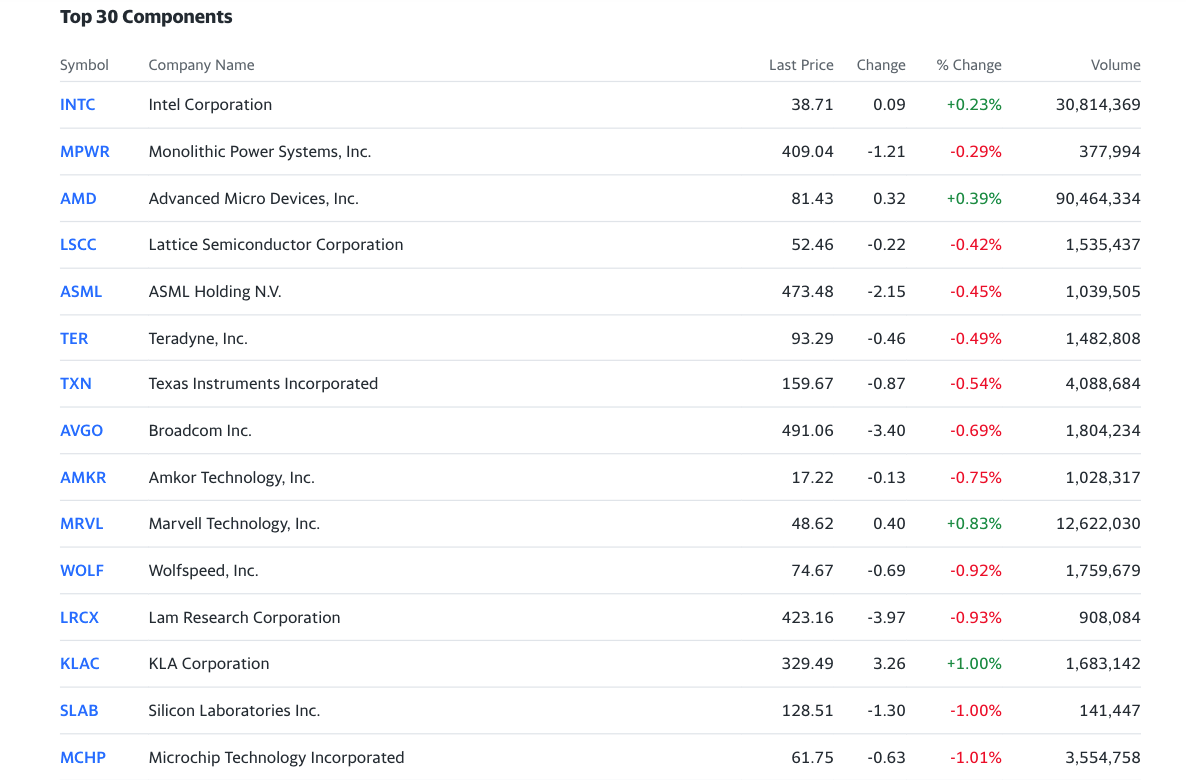
Task: Open the MPWR symbol link
Action: click(x=85, y=151)
